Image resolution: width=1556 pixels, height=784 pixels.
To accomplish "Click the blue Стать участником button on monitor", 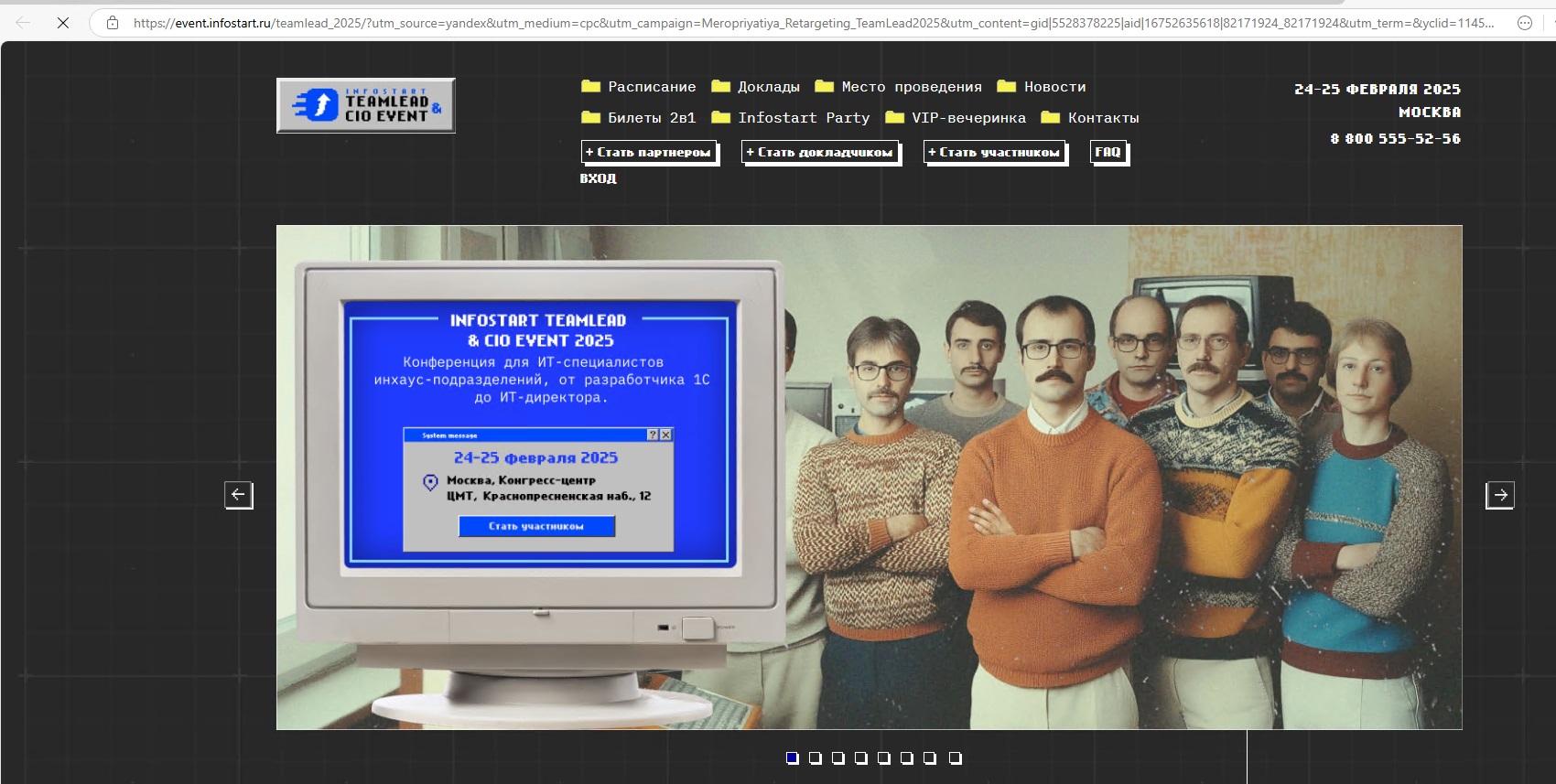I will pyautogui.click(x=536, y=526).
